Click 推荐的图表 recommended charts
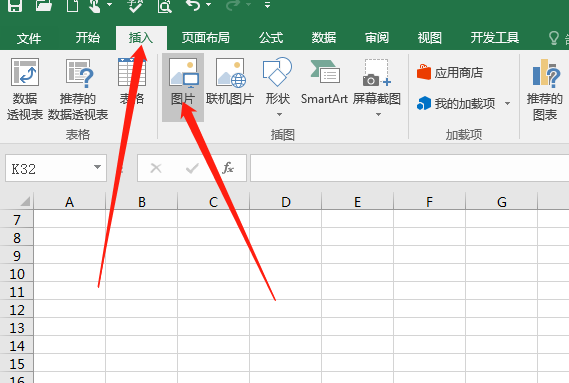This screenshot has width=569, height=383. [545, 89]
